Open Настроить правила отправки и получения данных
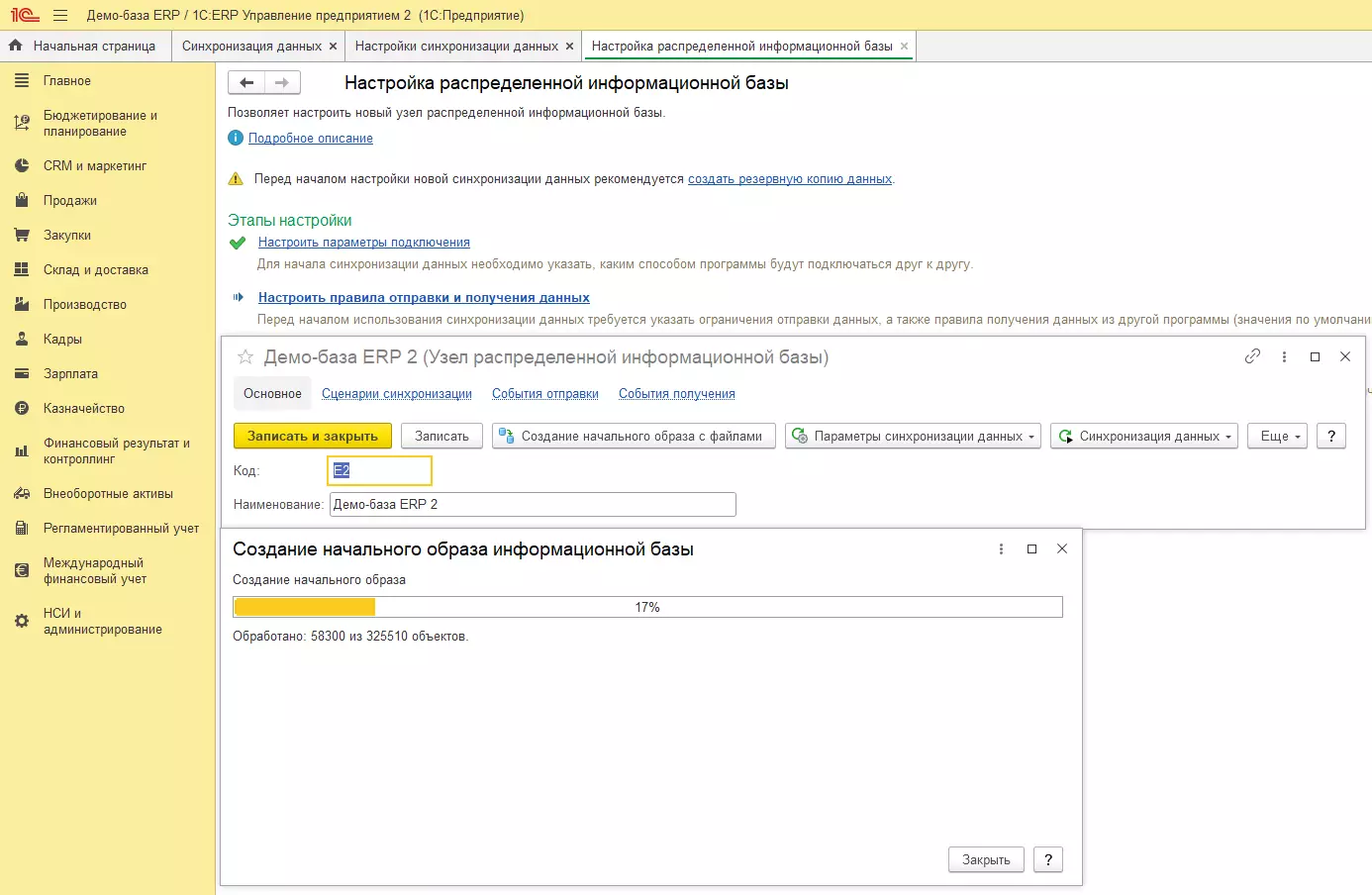 click(x=424, y=298)
